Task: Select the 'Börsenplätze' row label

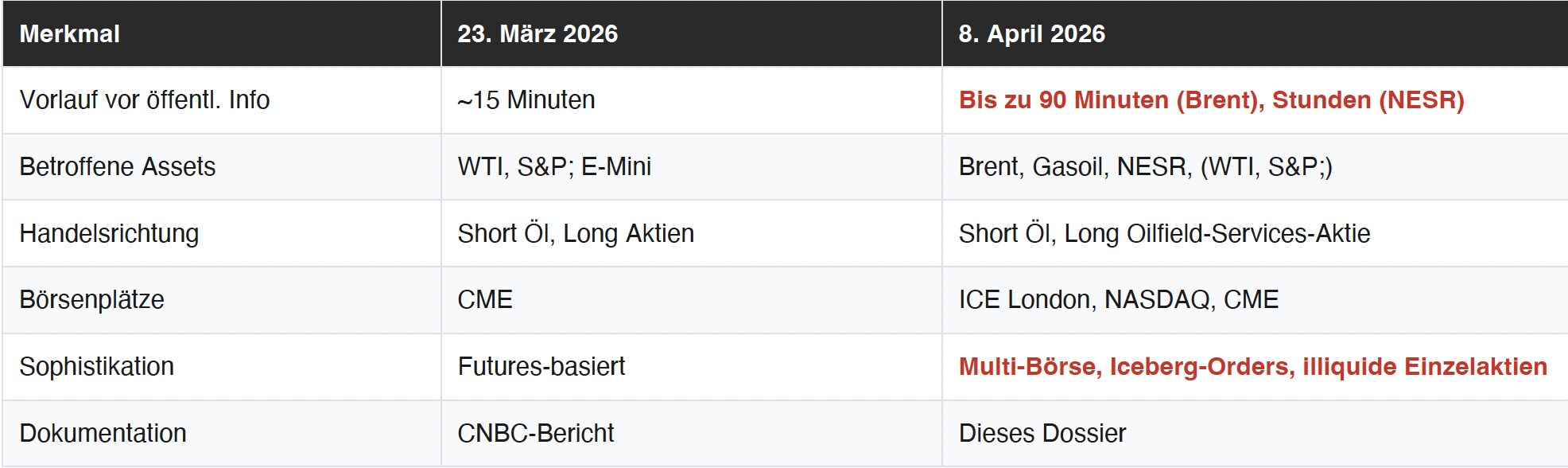Action: pyautogui.click(x=91, y=300)
